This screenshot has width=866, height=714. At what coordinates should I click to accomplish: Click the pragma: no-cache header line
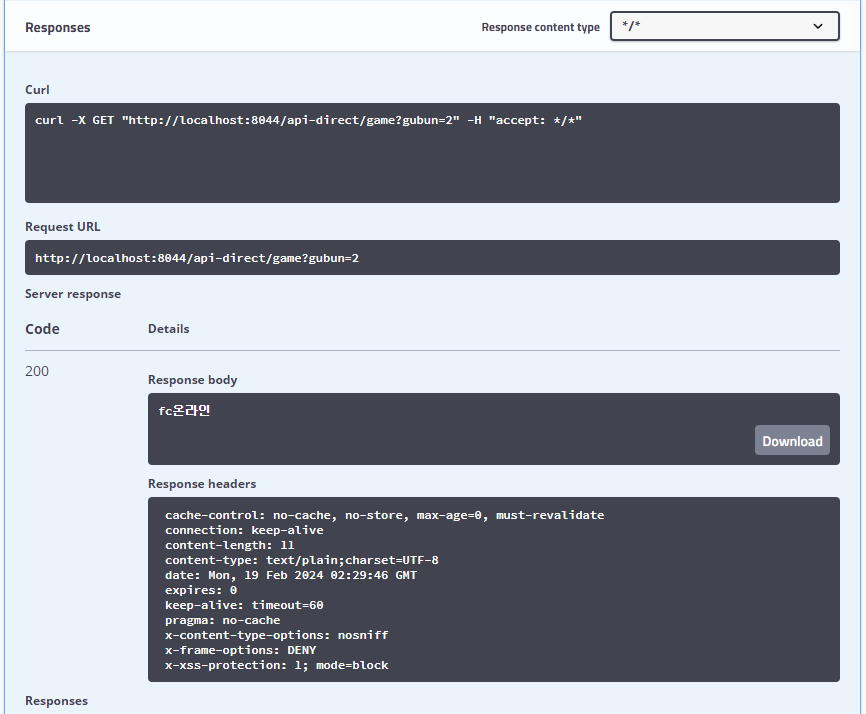(x=222, y=620)
